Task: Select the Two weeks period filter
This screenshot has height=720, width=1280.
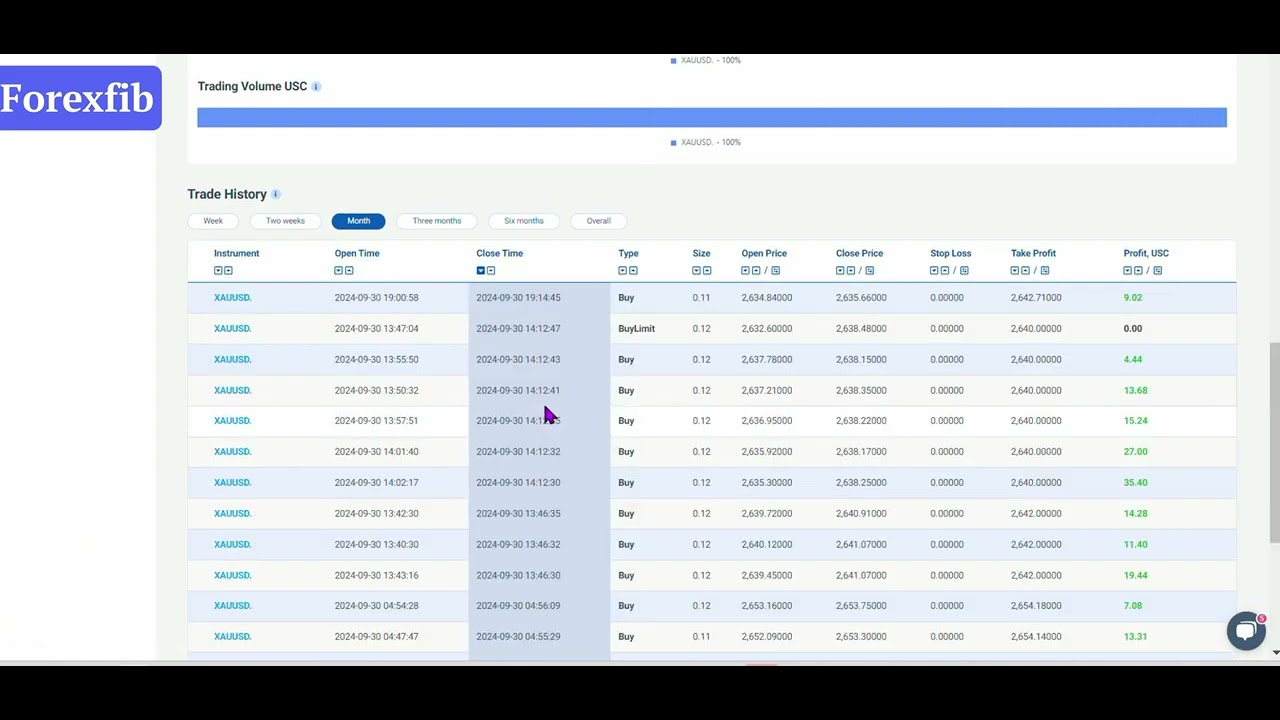Action: pos(285,221)
